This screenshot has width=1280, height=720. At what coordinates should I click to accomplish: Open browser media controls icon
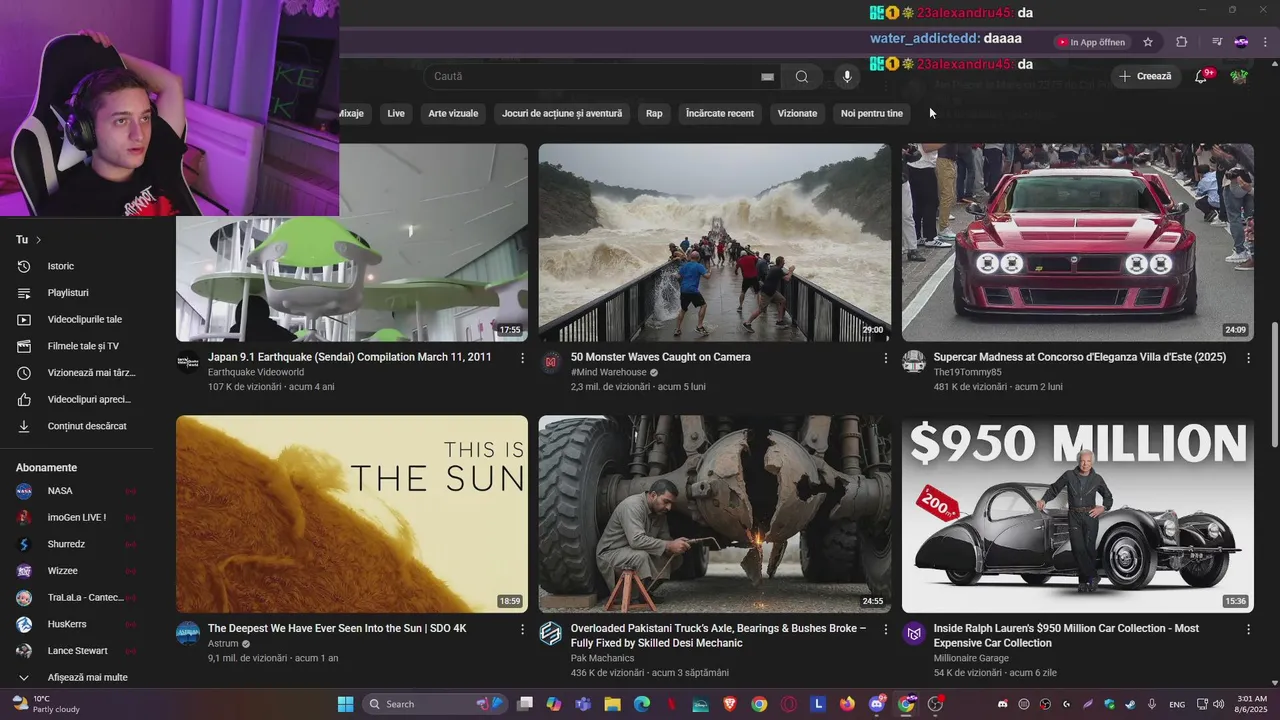pos(1217,42)
